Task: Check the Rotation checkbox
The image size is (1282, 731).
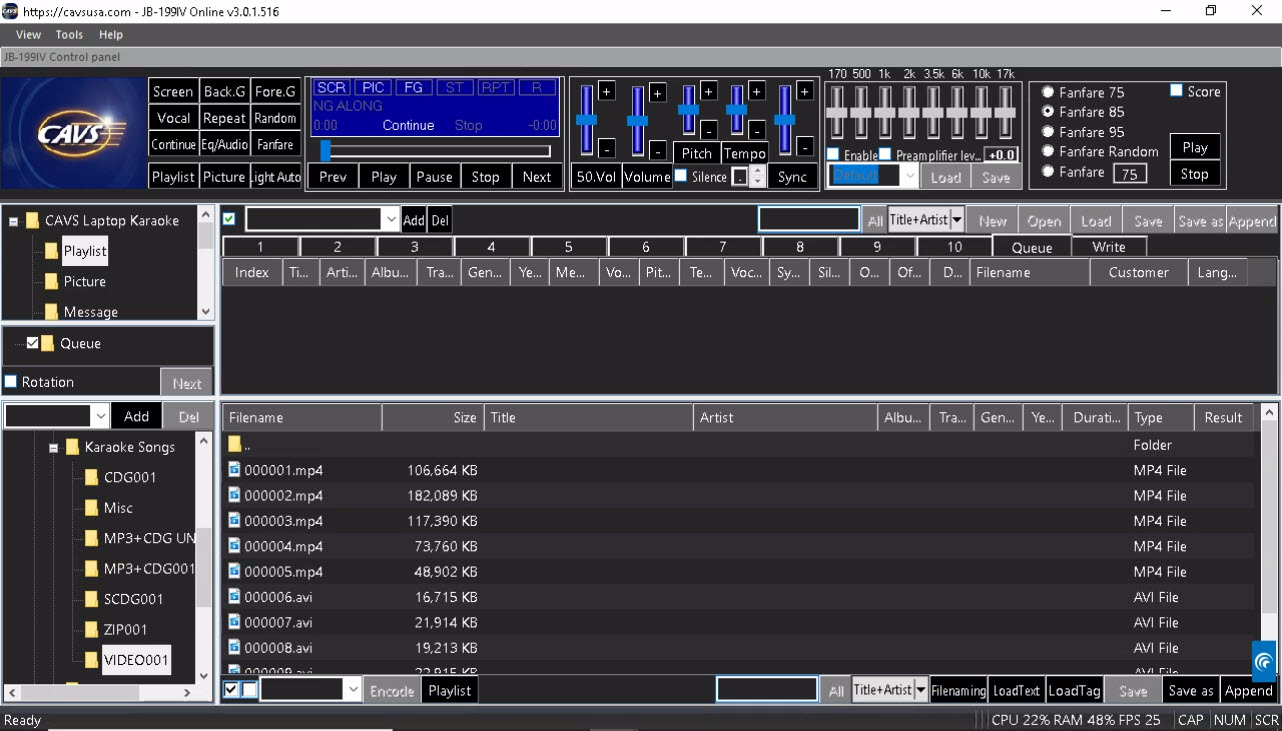Action: click(x=11, y=382)
